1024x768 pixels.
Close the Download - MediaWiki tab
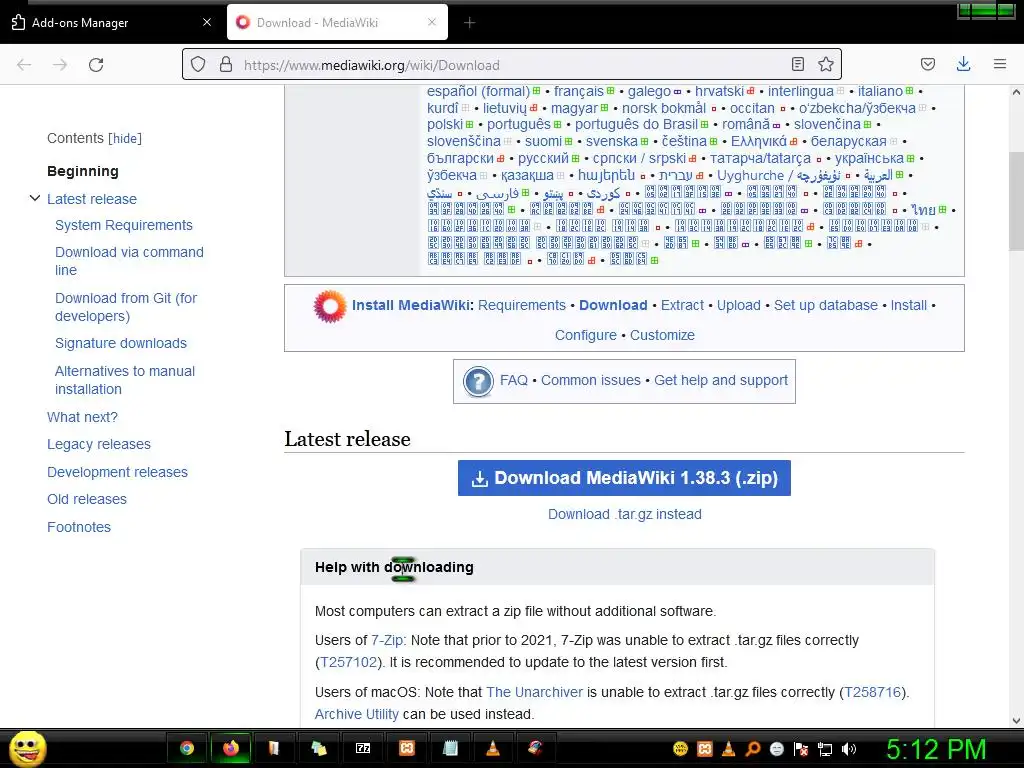click(x=432, y=22)
